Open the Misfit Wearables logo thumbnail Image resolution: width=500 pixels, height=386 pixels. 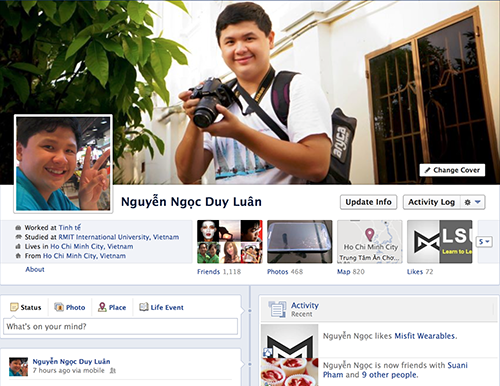coord(289,341)
